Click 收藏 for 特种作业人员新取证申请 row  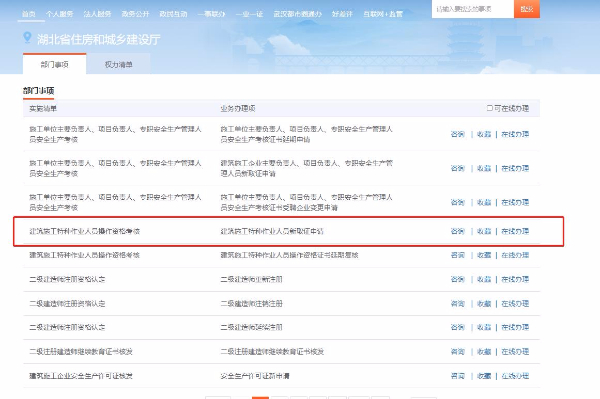click(484, 231)
